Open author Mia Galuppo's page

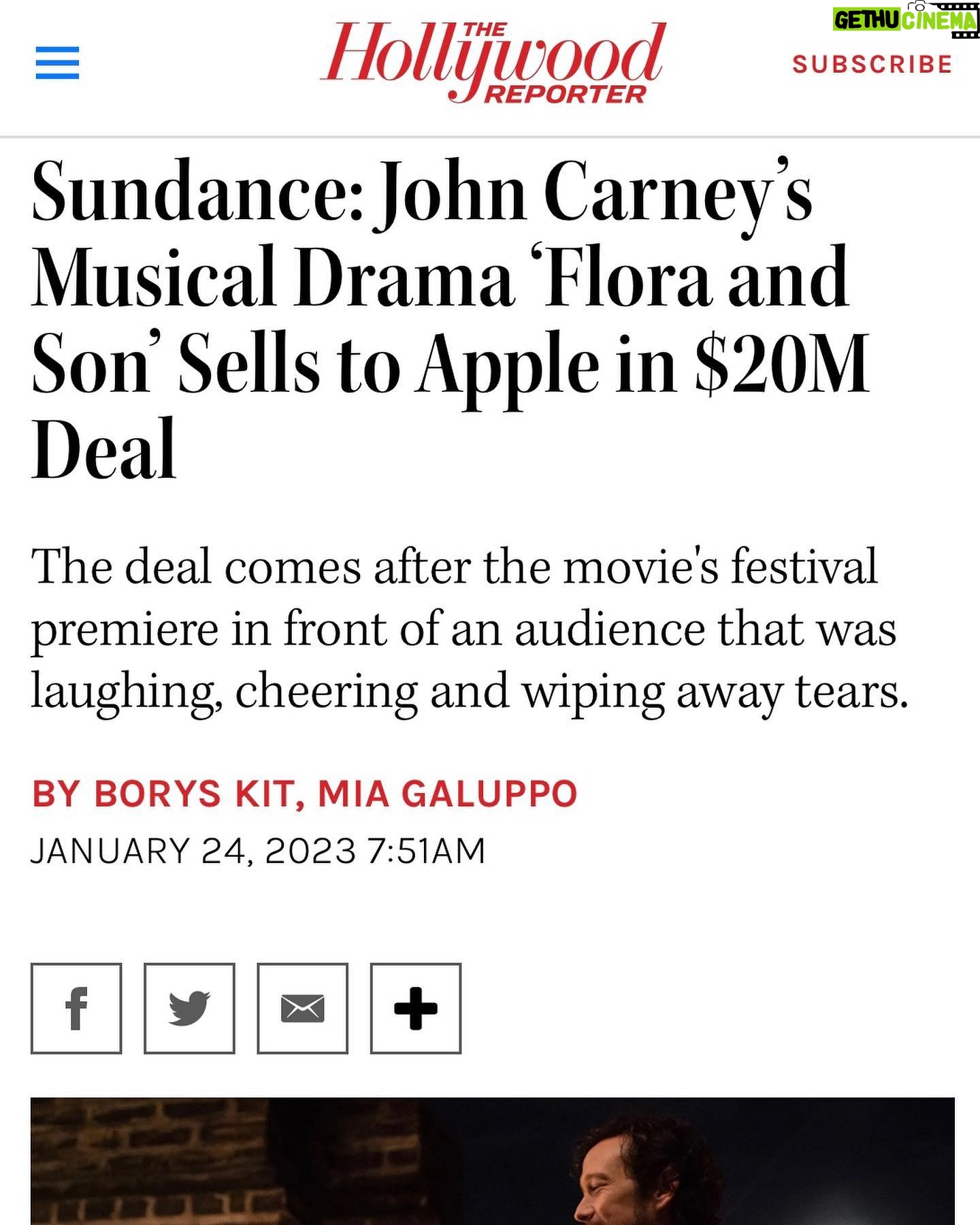click(x=448, y=794)
